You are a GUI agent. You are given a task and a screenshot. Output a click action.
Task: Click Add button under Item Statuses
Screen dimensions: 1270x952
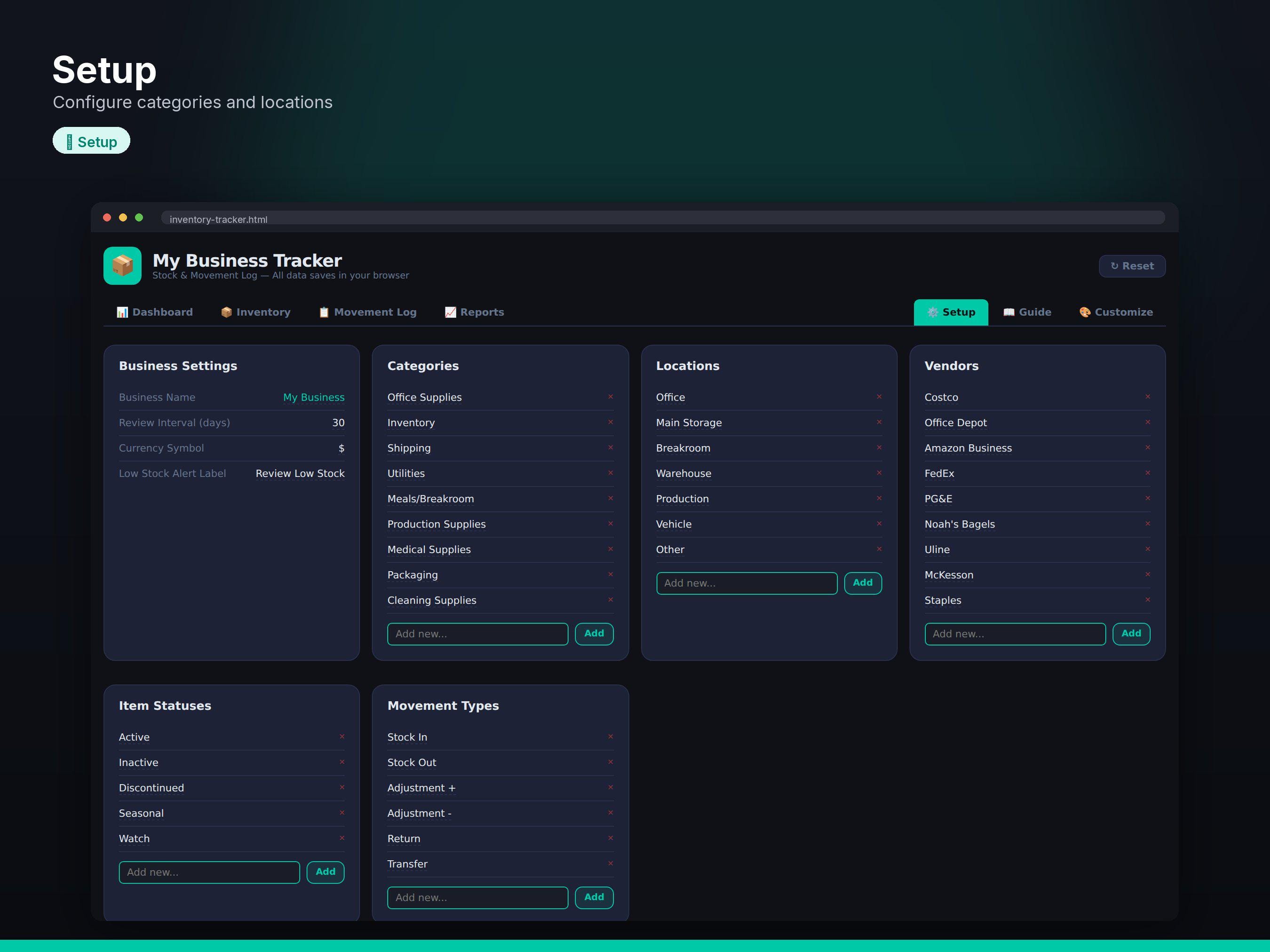(x=325, y=872)
